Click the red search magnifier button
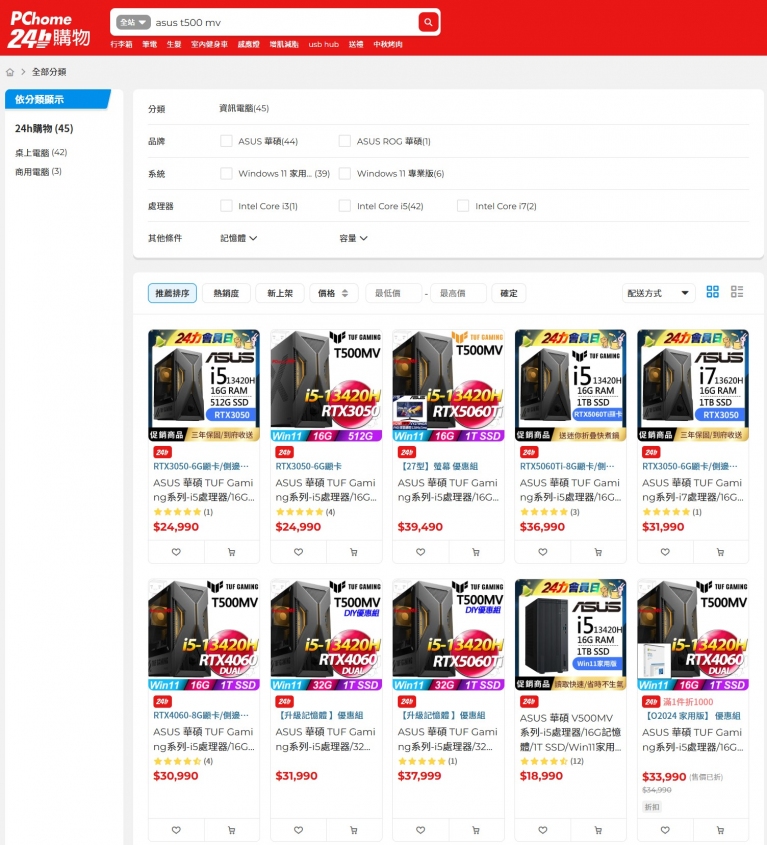 tap(428, 22)
